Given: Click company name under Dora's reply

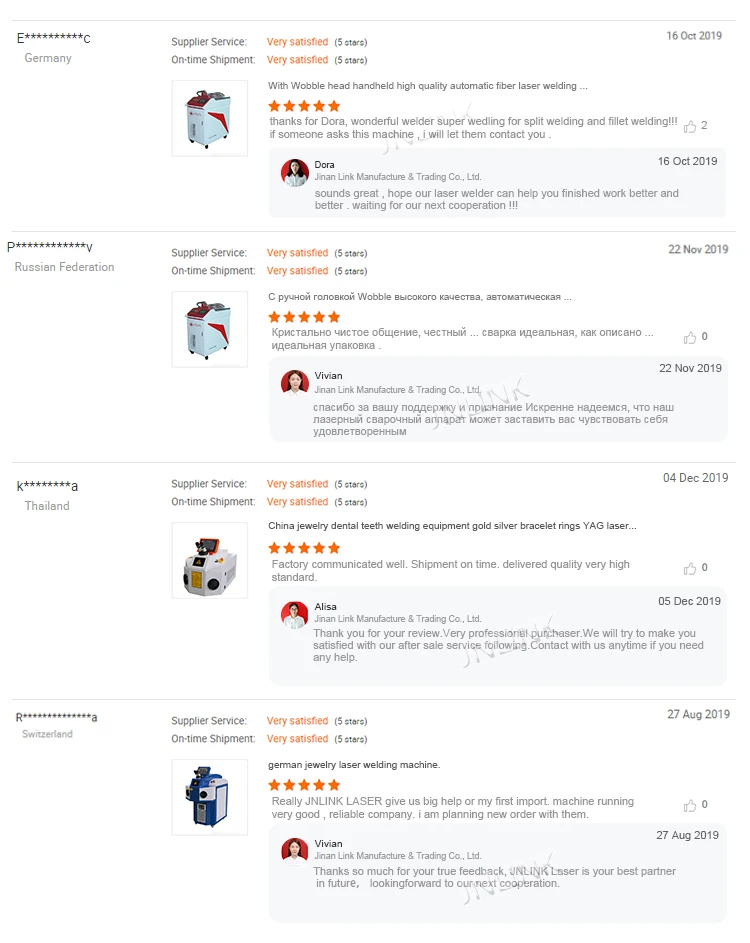Looking at the screenshot, I should coord(398,177).
